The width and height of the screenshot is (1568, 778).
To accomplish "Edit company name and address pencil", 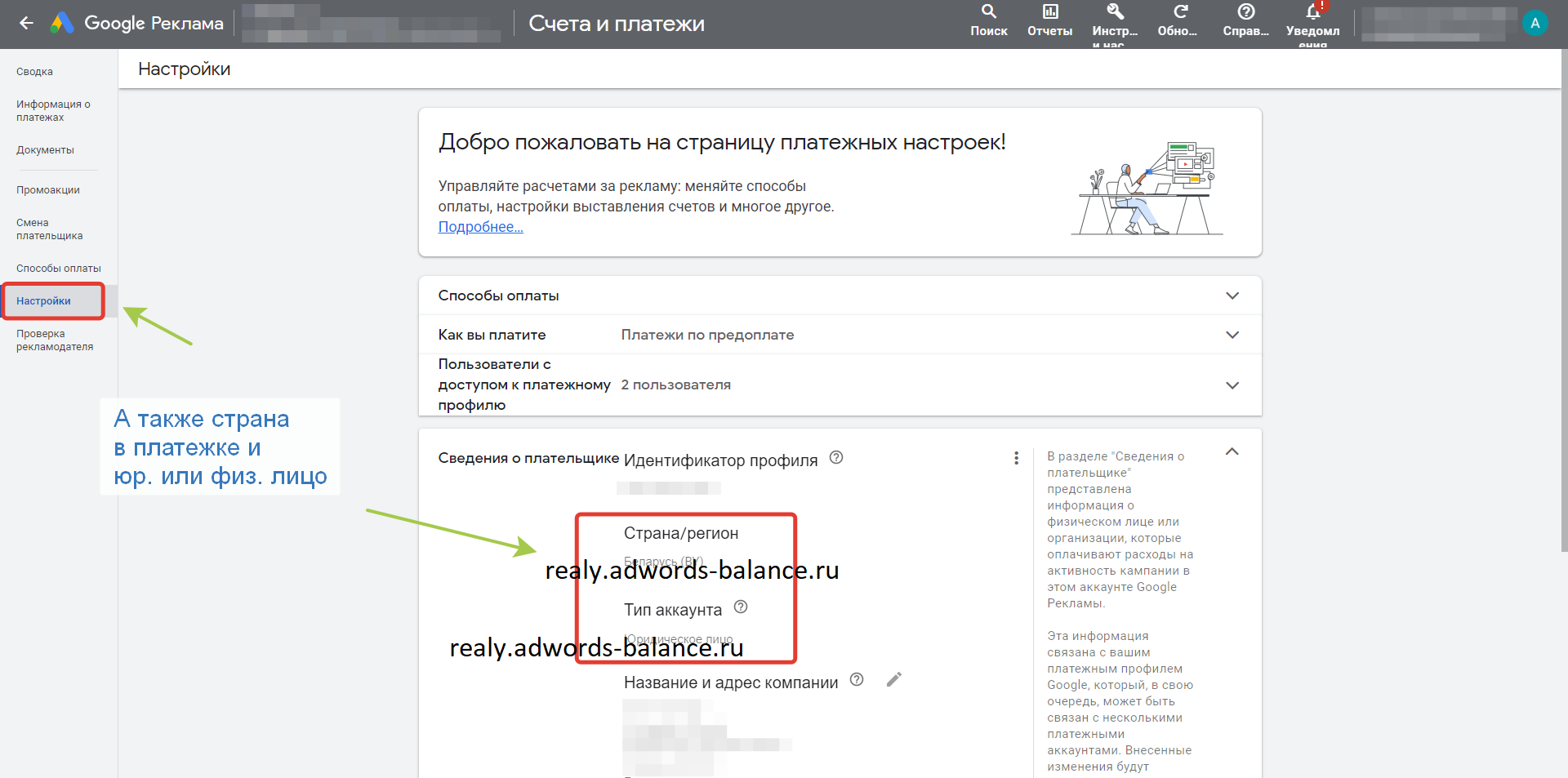I will click(894, 679).
